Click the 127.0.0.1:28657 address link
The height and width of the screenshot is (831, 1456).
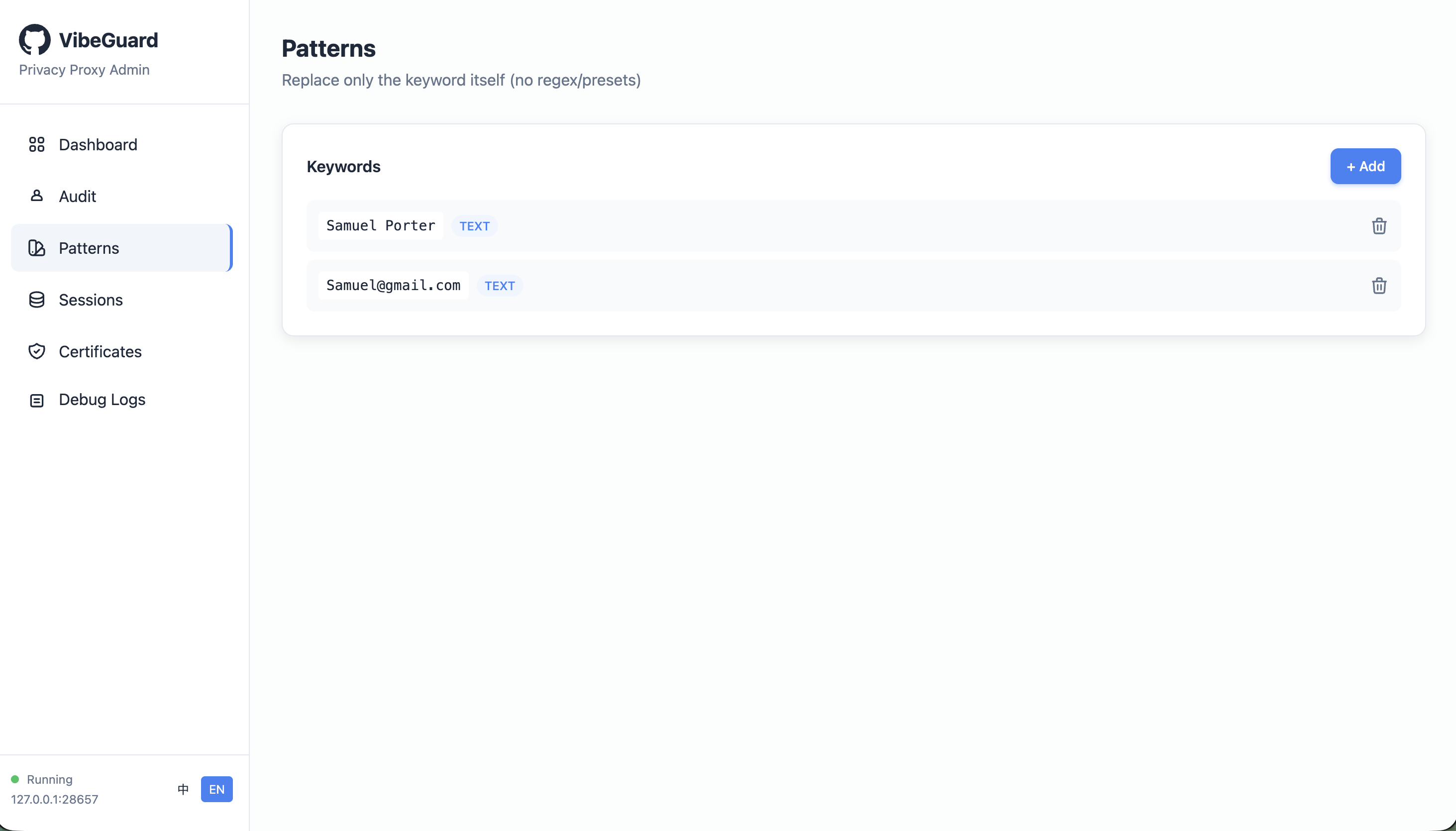tap(54, 799)
